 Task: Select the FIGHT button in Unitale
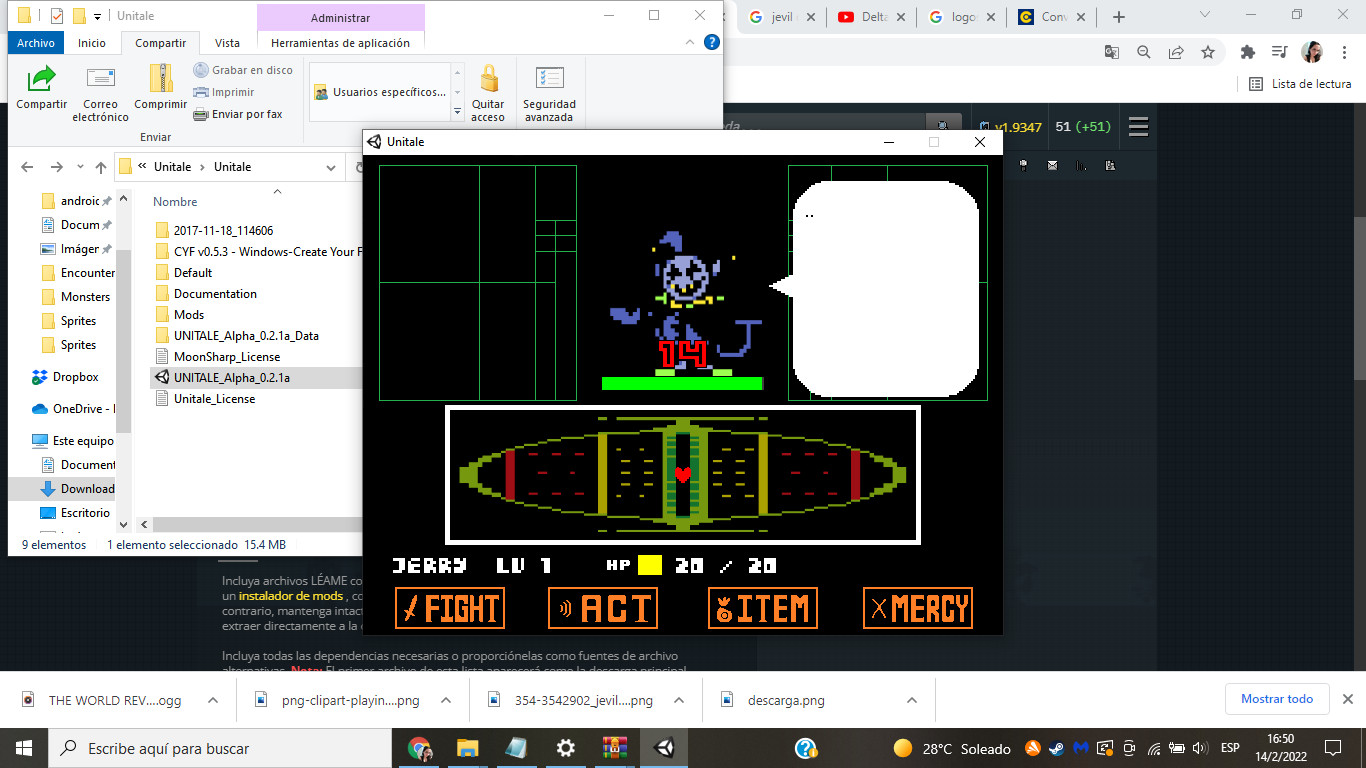click(450, 608)
